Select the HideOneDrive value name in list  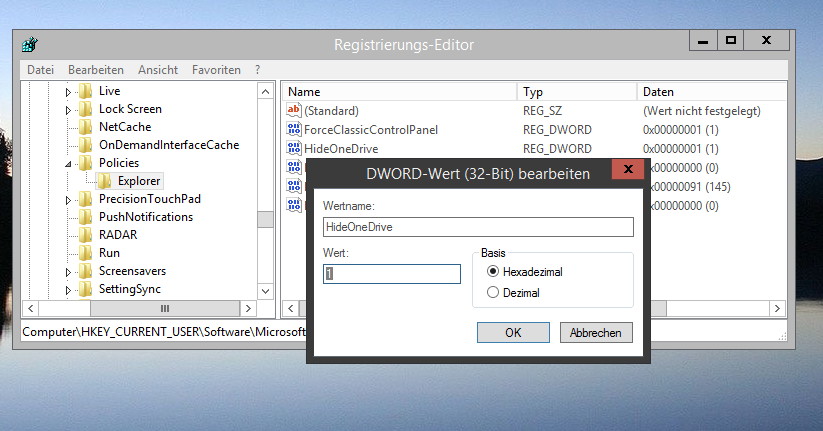[x=341, y=149]
